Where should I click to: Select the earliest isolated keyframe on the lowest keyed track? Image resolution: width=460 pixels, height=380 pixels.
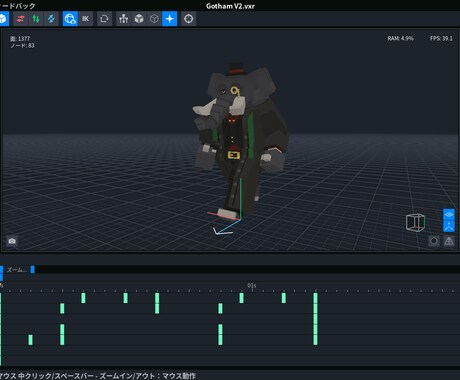click(x=31, y=340)
